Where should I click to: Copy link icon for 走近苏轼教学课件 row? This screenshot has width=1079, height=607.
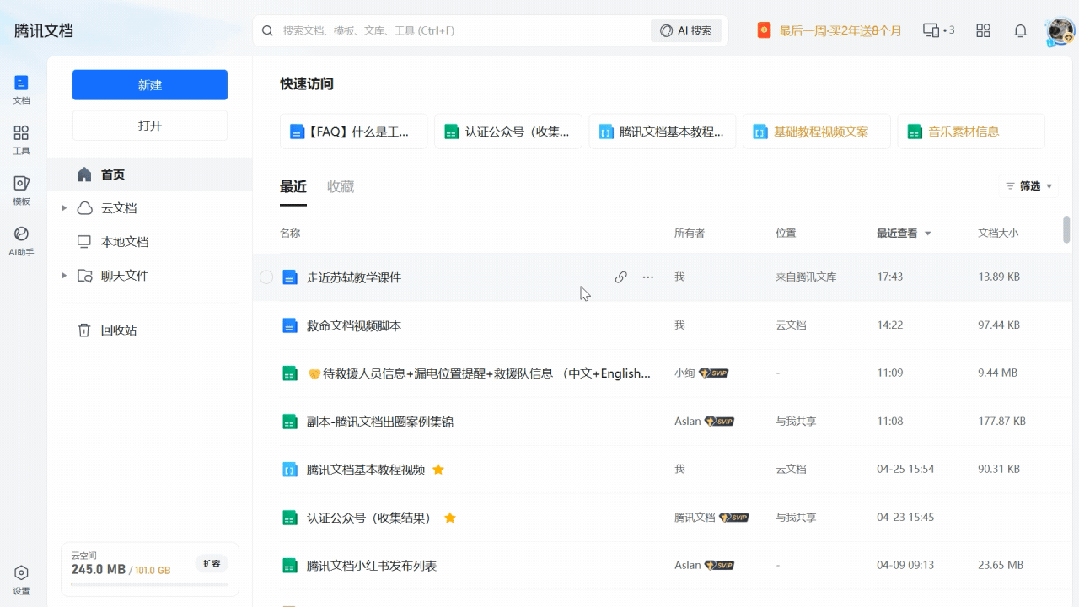tap(620, 277)
